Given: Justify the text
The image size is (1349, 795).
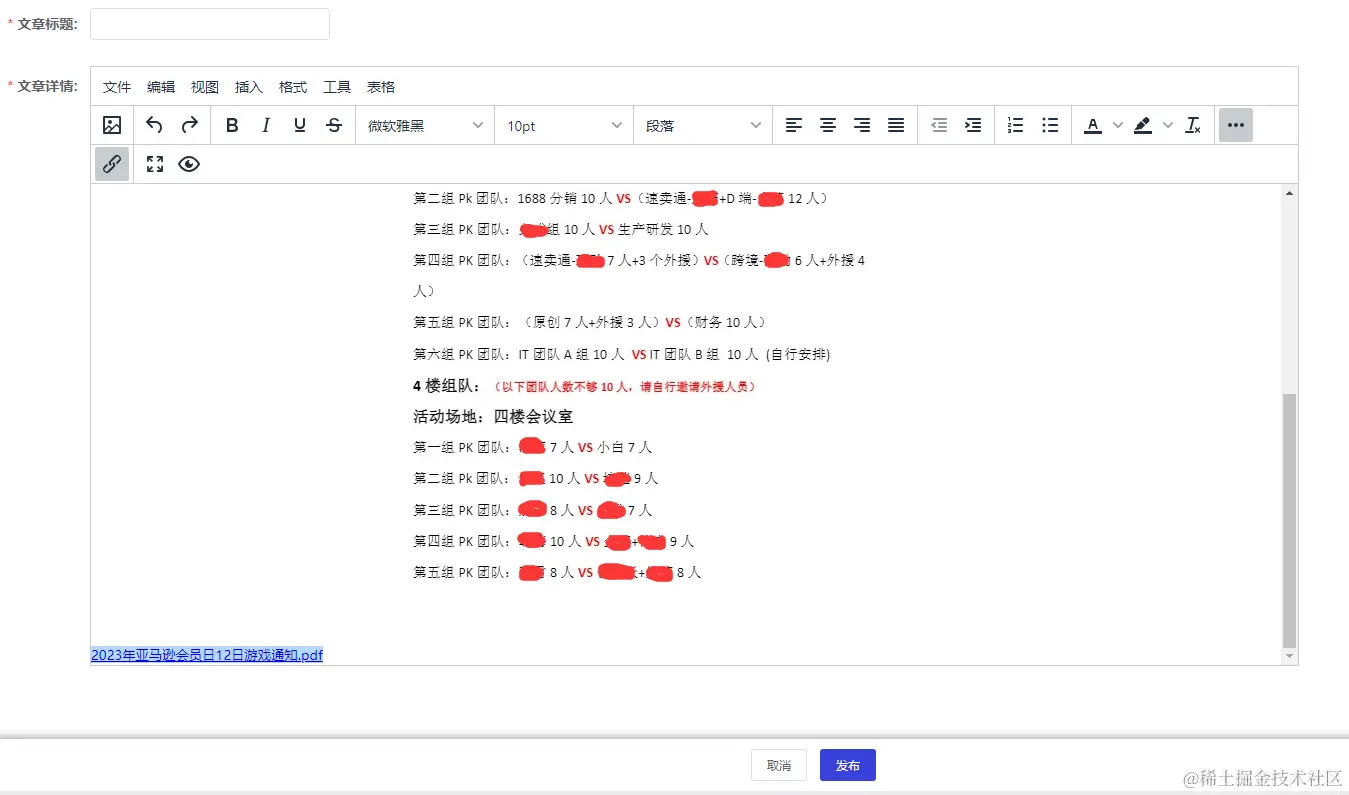Looking at the screenshot, I should (x=896, y=125).
